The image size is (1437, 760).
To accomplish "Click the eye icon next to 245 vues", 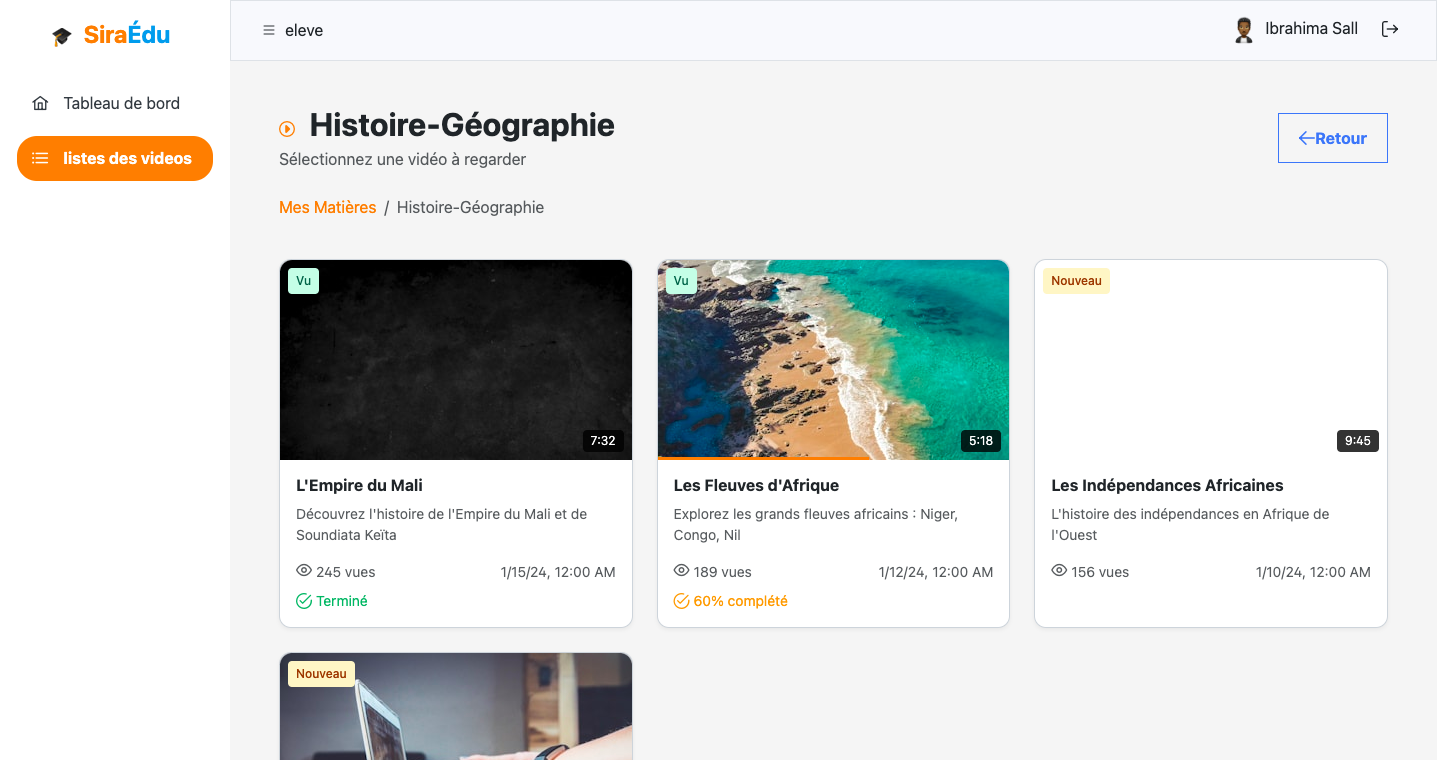I will [304, 571].
